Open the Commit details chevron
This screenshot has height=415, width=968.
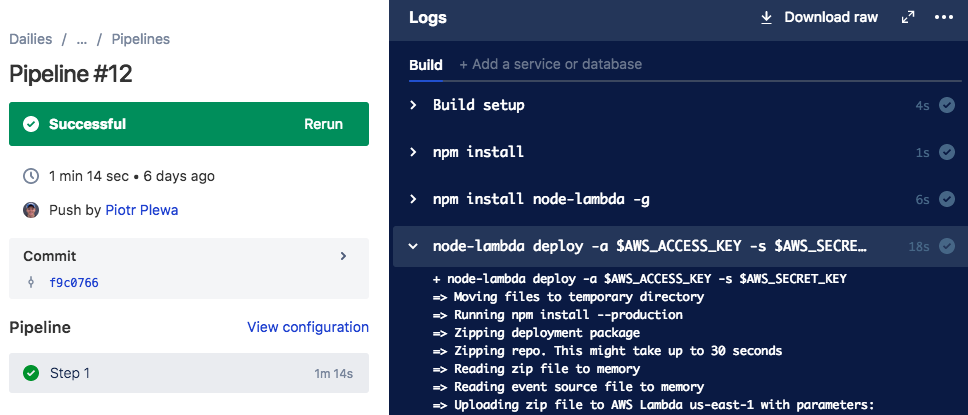pyautogui.click(x=344, y=256)
